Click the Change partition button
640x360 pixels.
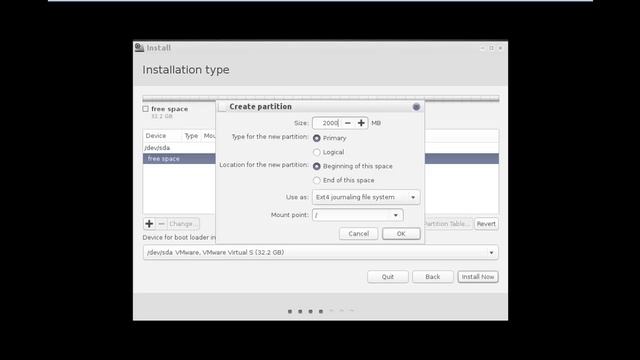click(183, 224)
